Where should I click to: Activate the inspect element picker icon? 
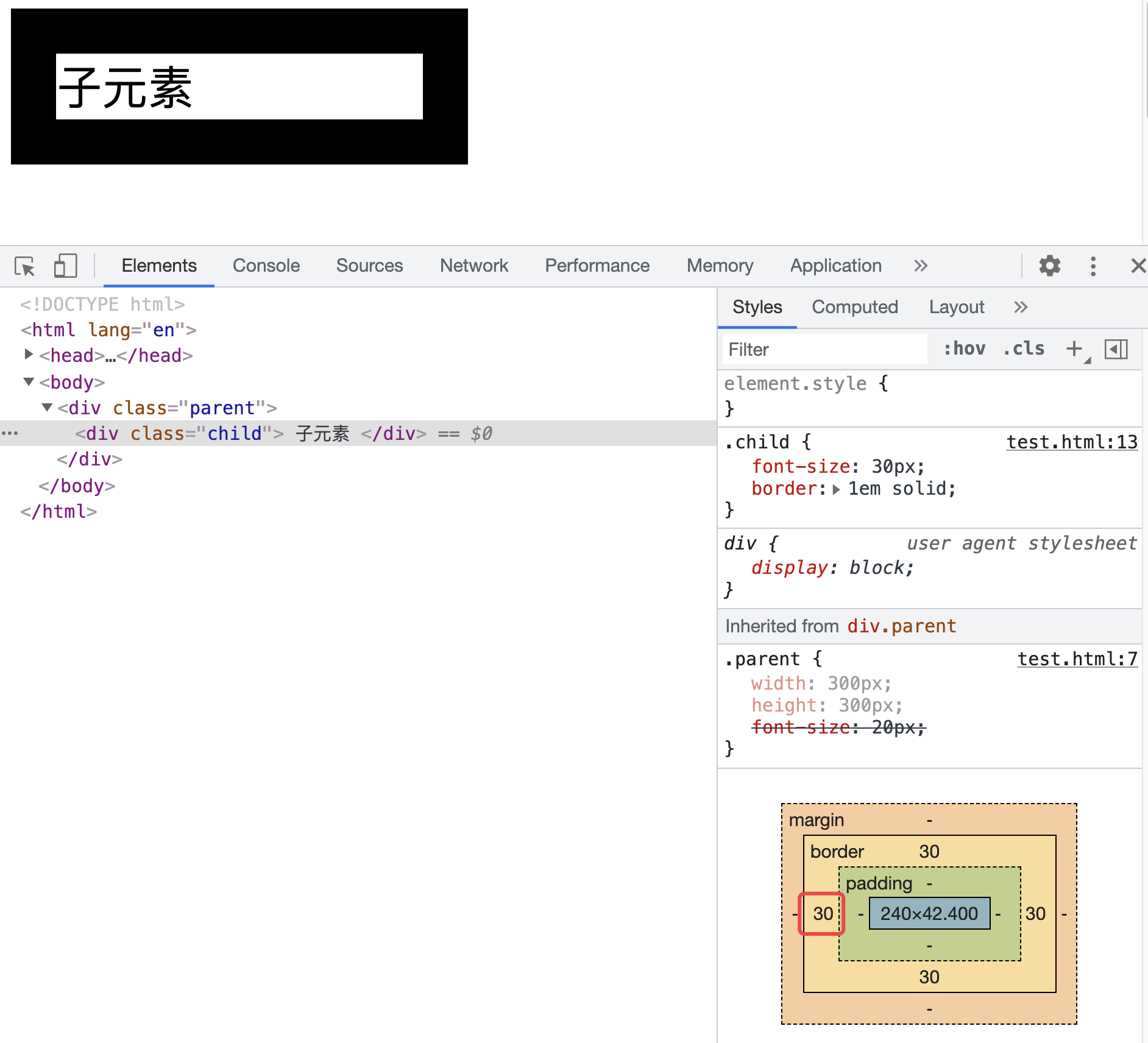tap(25, 266)
